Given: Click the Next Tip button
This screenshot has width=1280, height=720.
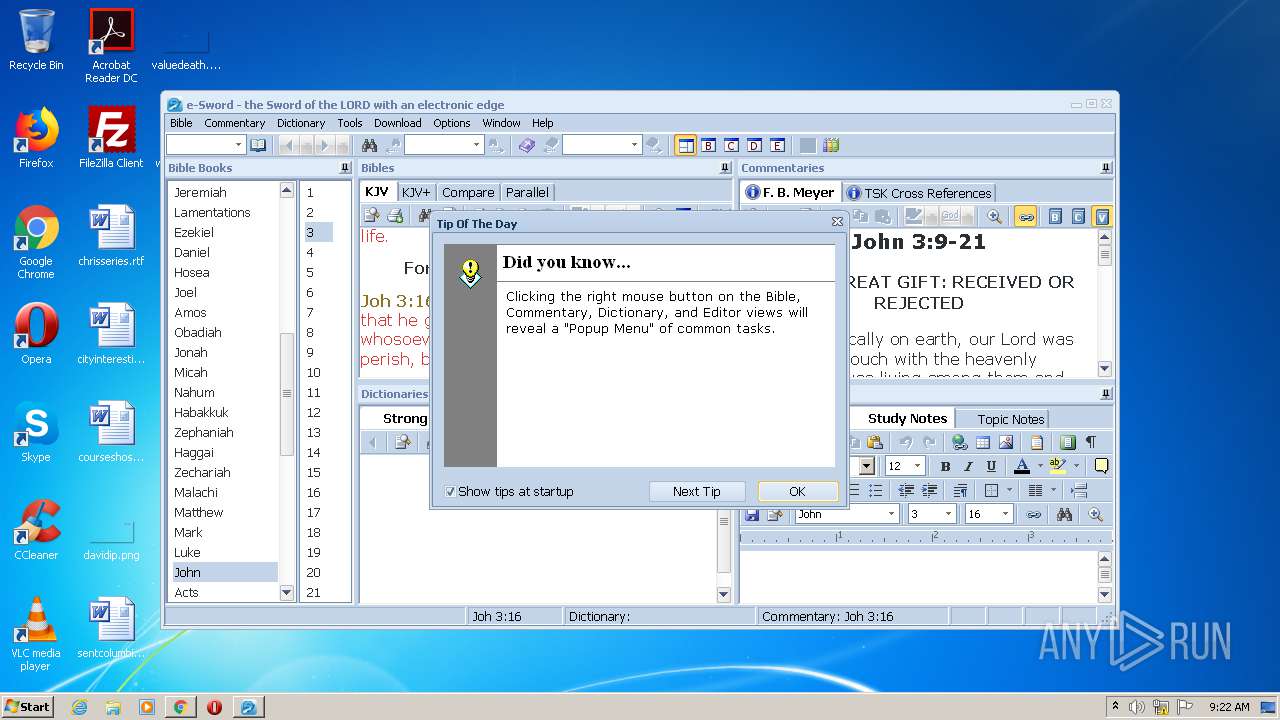Looking at the screenshot, I should click(x=696, y=491).
